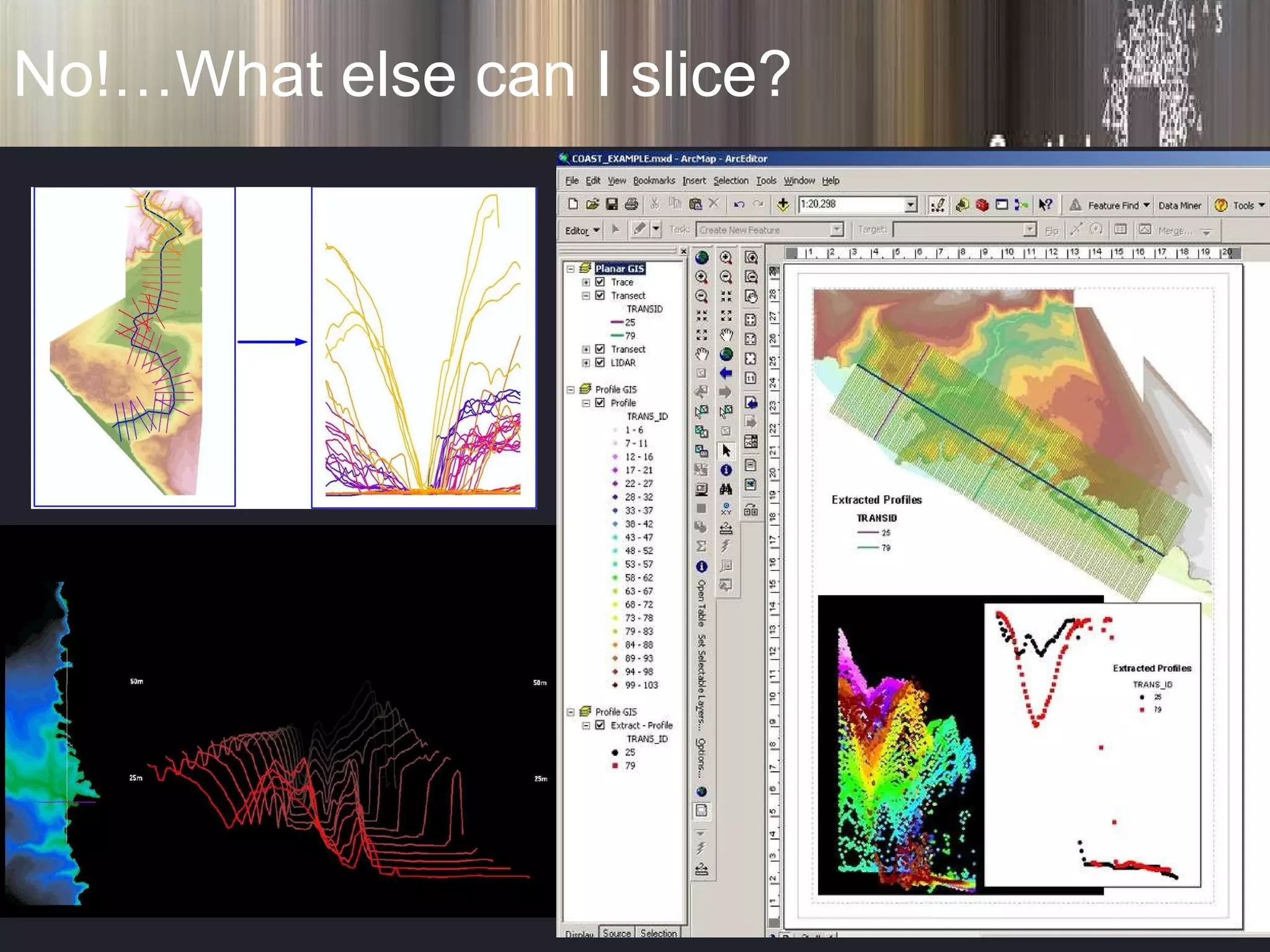
Task: Open ArcToolbox red toolbox icon
Action: click(982, 205)
